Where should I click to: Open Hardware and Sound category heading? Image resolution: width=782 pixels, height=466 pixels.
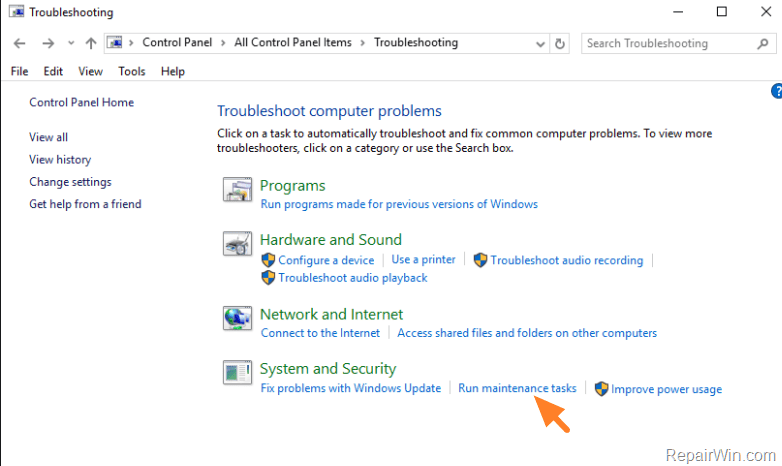(331, 239)
